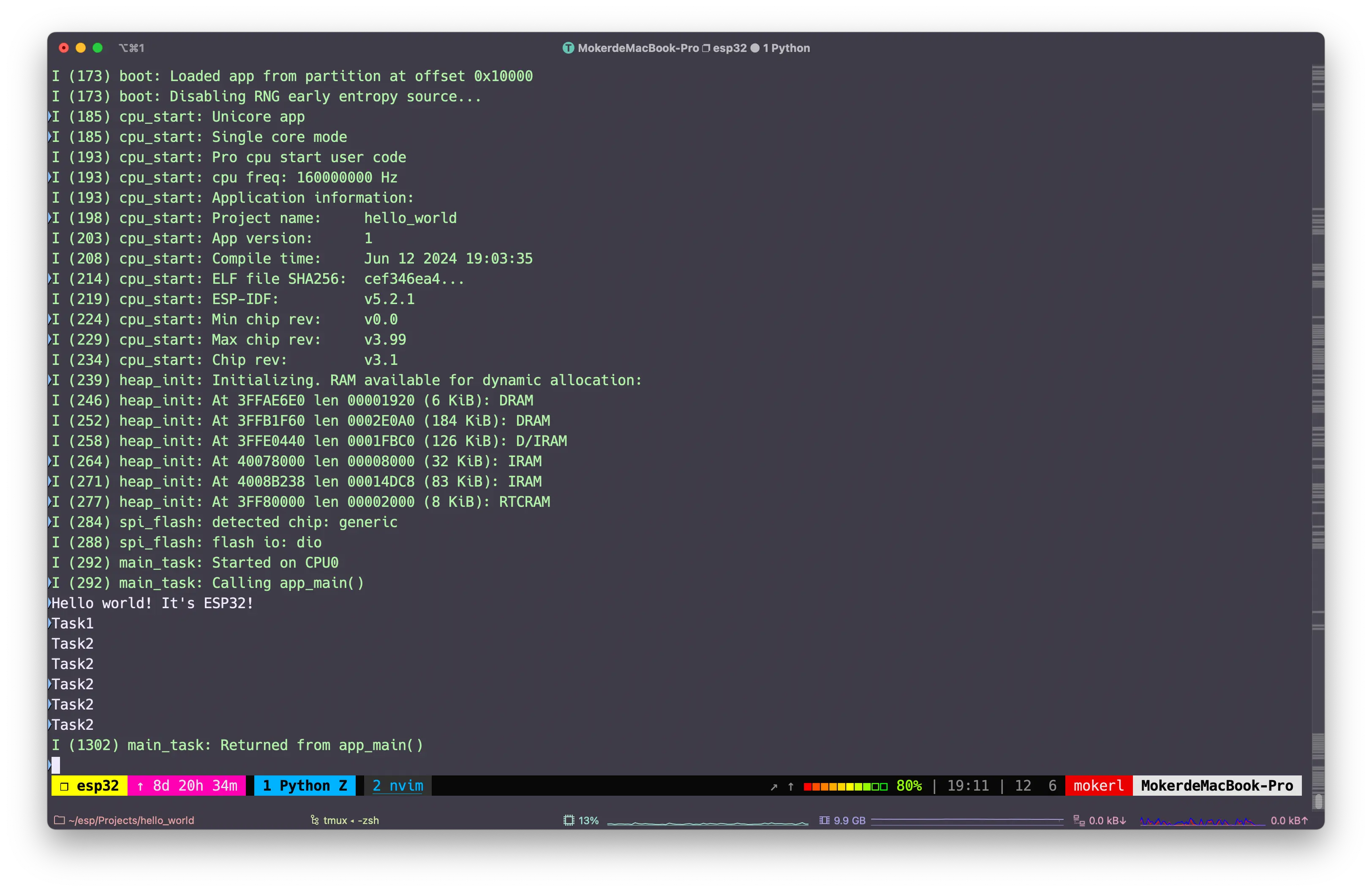Image resolution: width=1372 pixels, height=892 pixels.
Task: Minimize the terminal with the yellow button
Action: click(x=81, y=48)
